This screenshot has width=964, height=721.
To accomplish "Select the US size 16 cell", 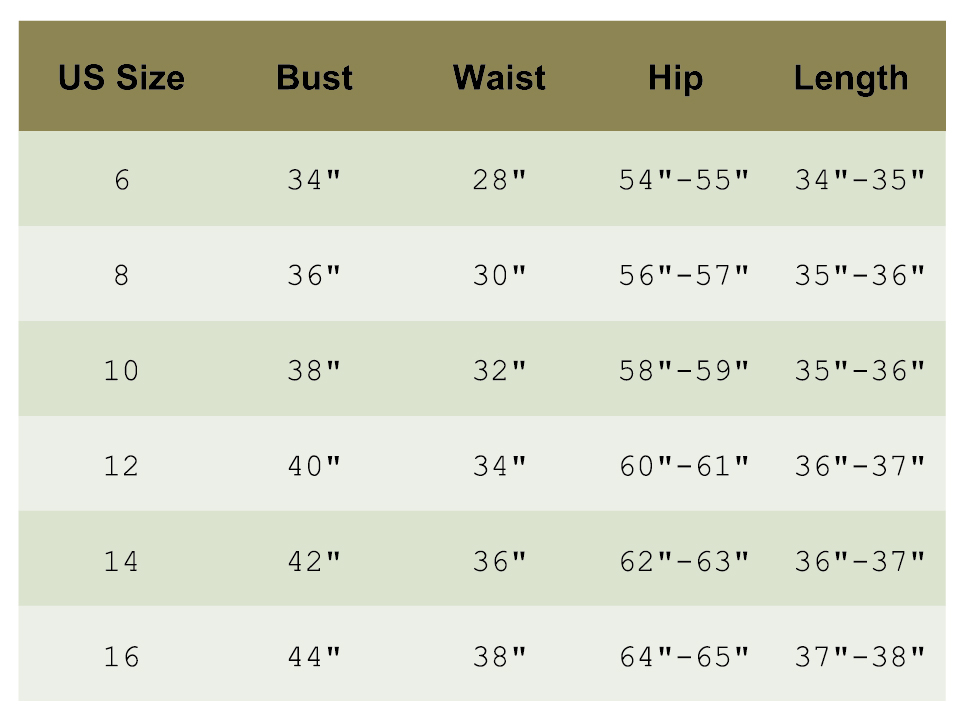I will click(x=121, y=657).
